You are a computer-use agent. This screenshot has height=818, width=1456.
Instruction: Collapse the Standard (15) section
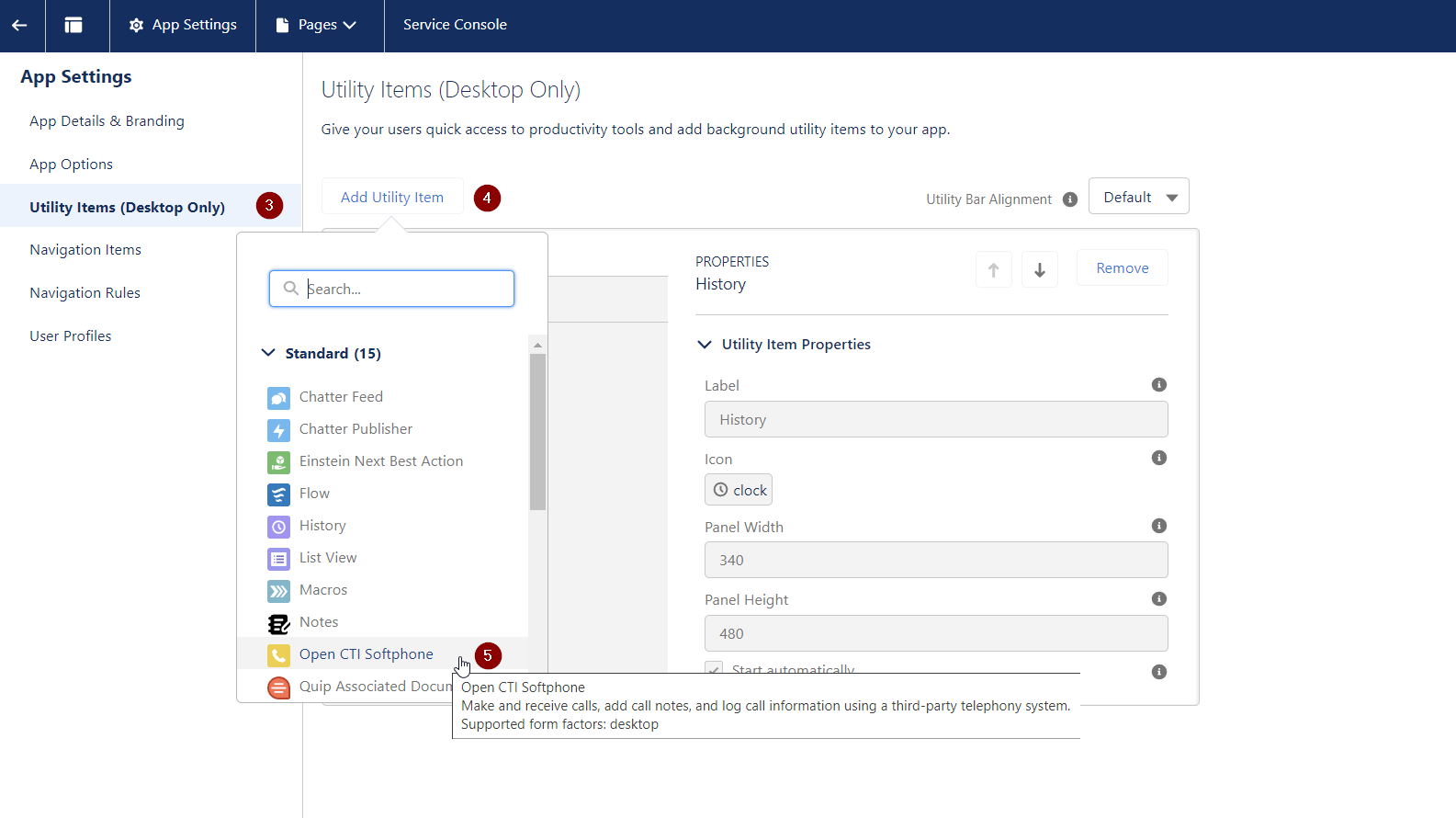pyautogui.click(x=268, y=353)
